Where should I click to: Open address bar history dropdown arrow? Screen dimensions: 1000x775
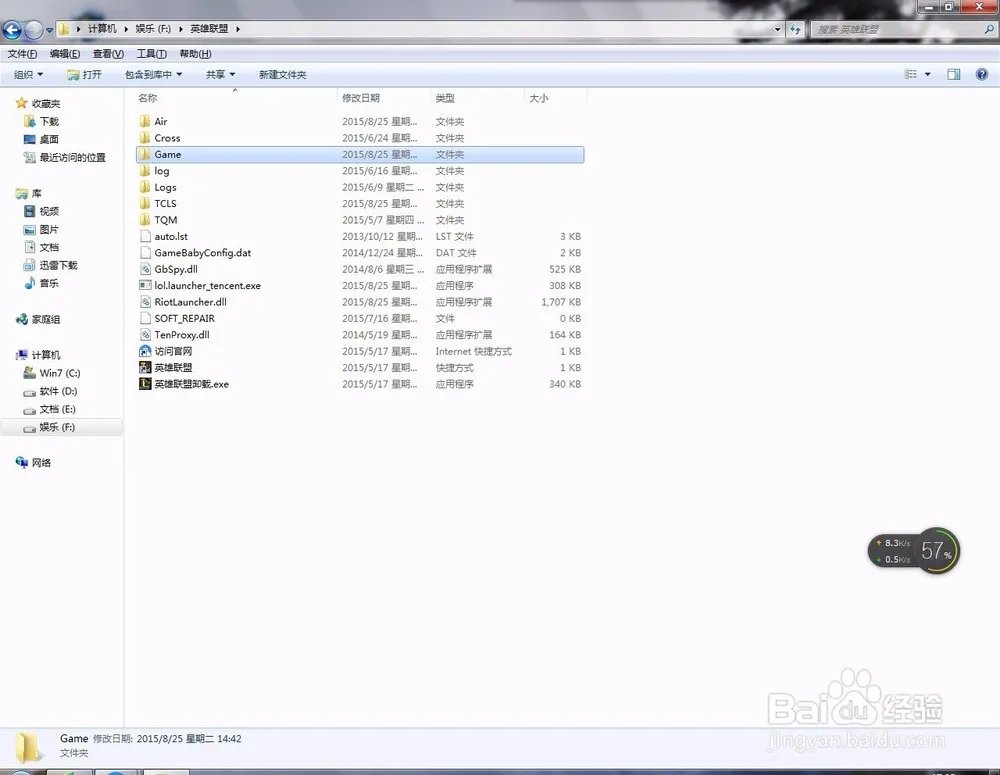777,29
